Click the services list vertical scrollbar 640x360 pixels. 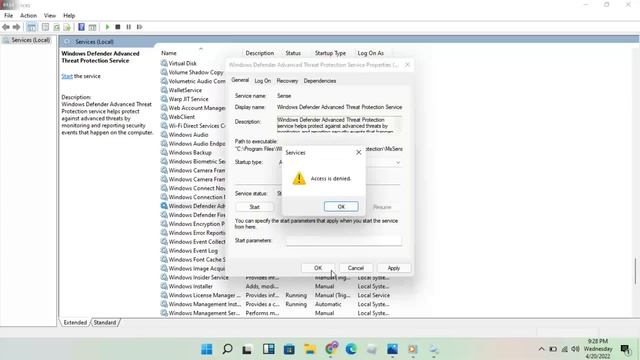[636, 271]
